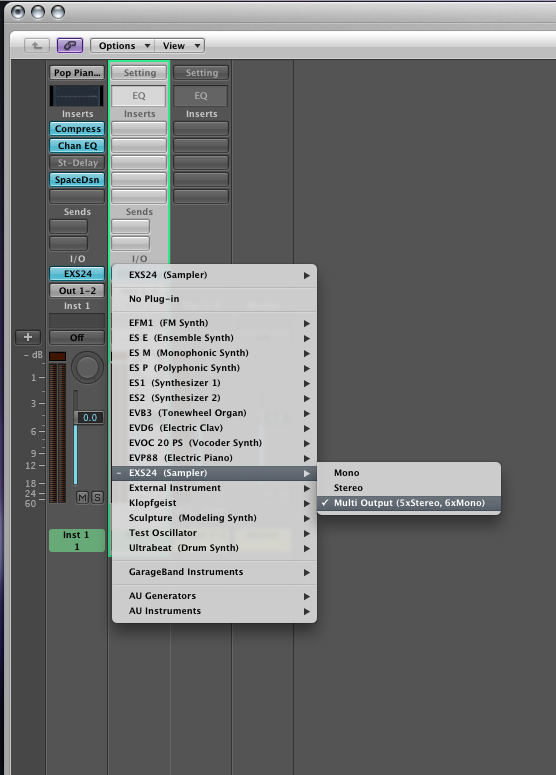Expand ES M (Monophonic Synth) submenu
Image resolution: width=556 pixels, height=775 pixels.
pos(214,353)
